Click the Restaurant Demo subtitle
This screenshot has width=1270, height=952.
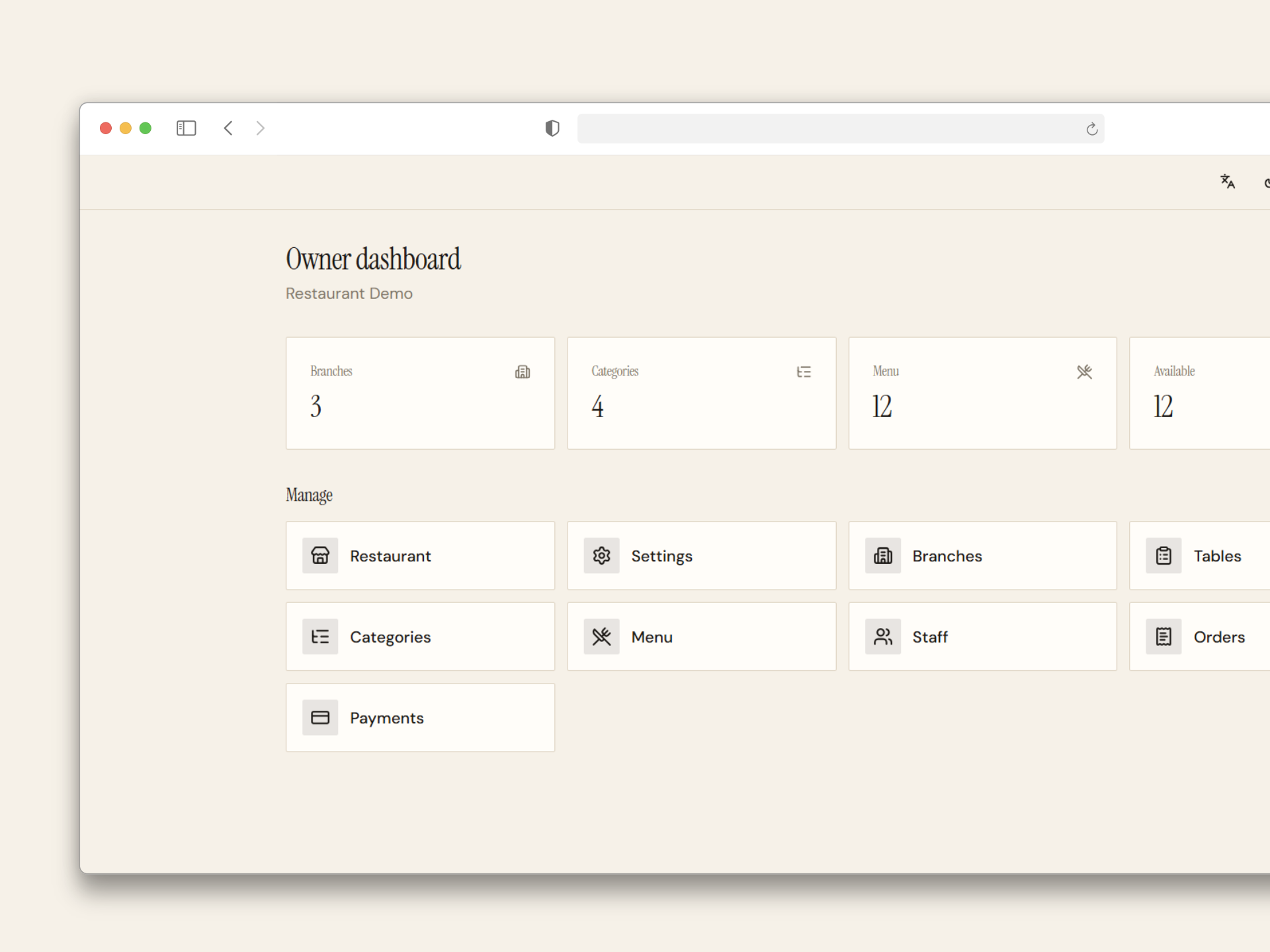(349, 294)
